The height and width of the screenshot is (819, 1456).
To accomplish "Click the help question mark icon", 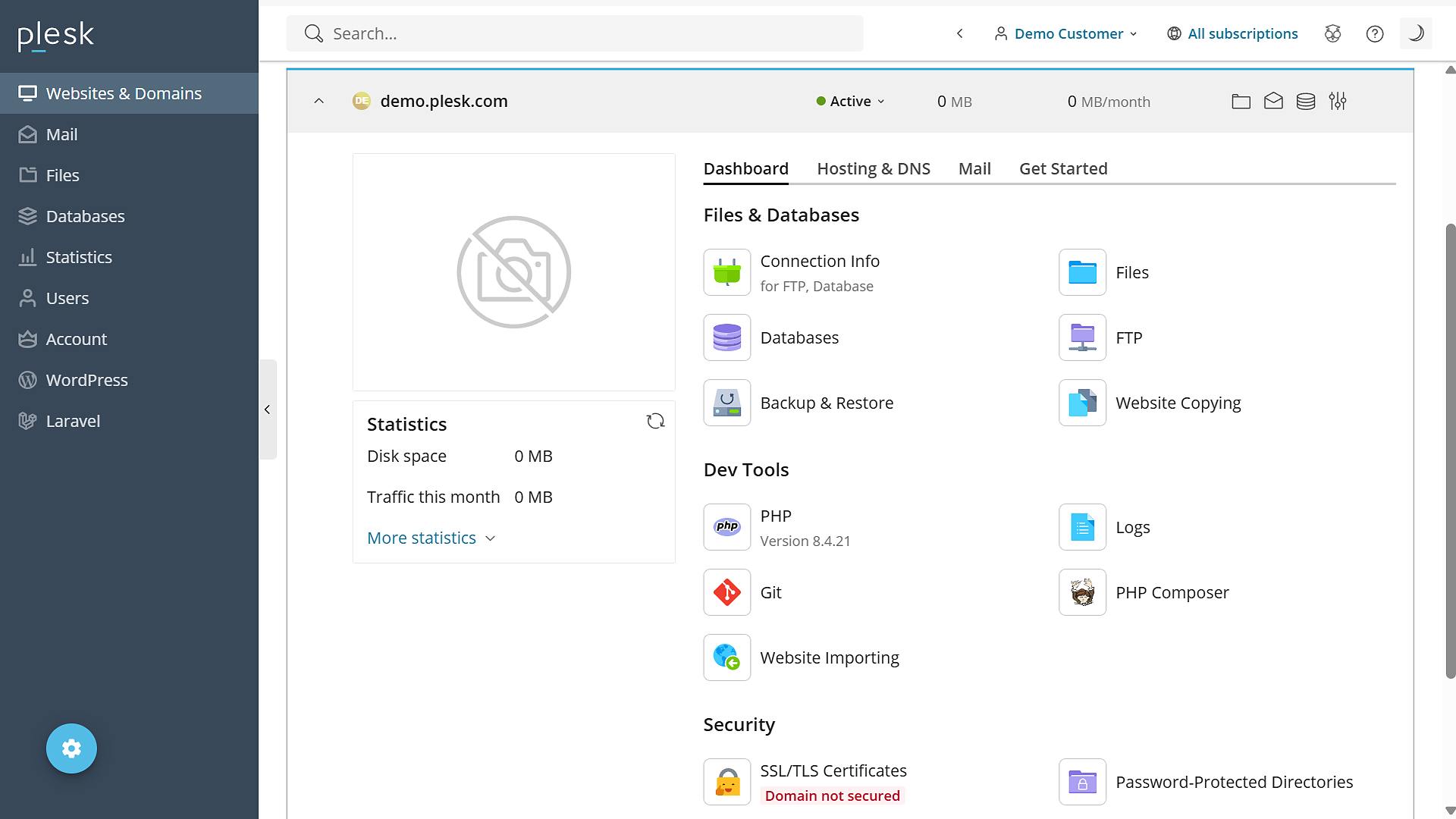I will pos(1374,33).
